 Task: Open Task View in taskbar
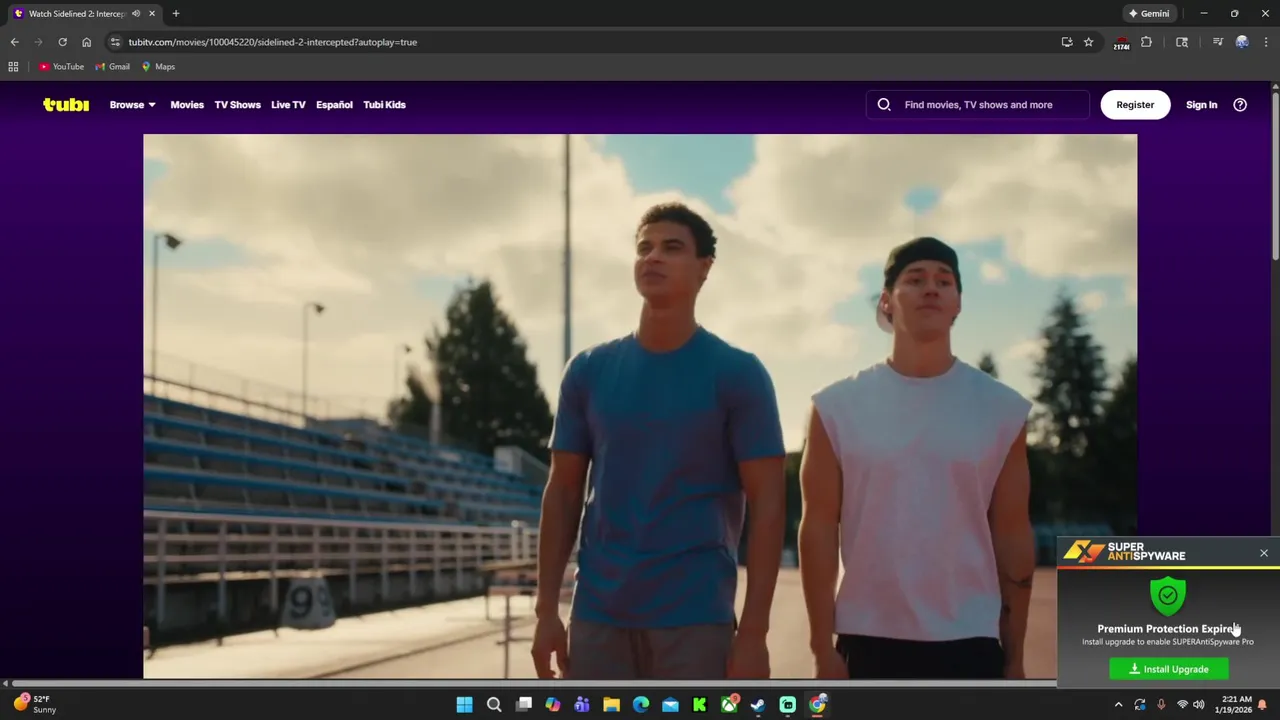pyautogui.click(x=524, y=705)
